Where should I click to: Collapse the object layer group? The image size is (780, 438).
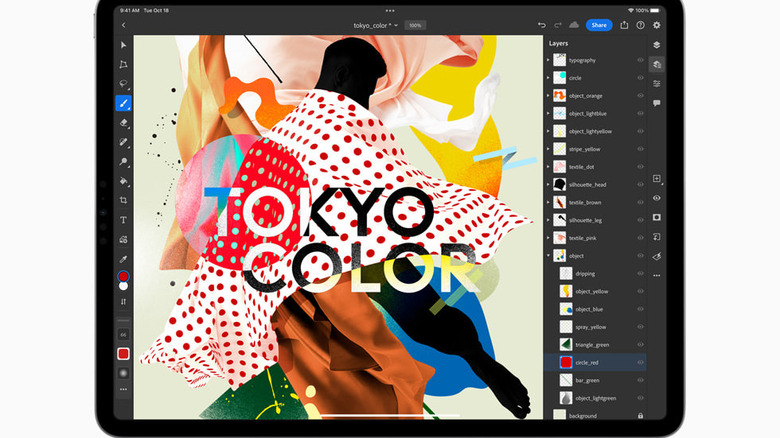tap(548, 256)
